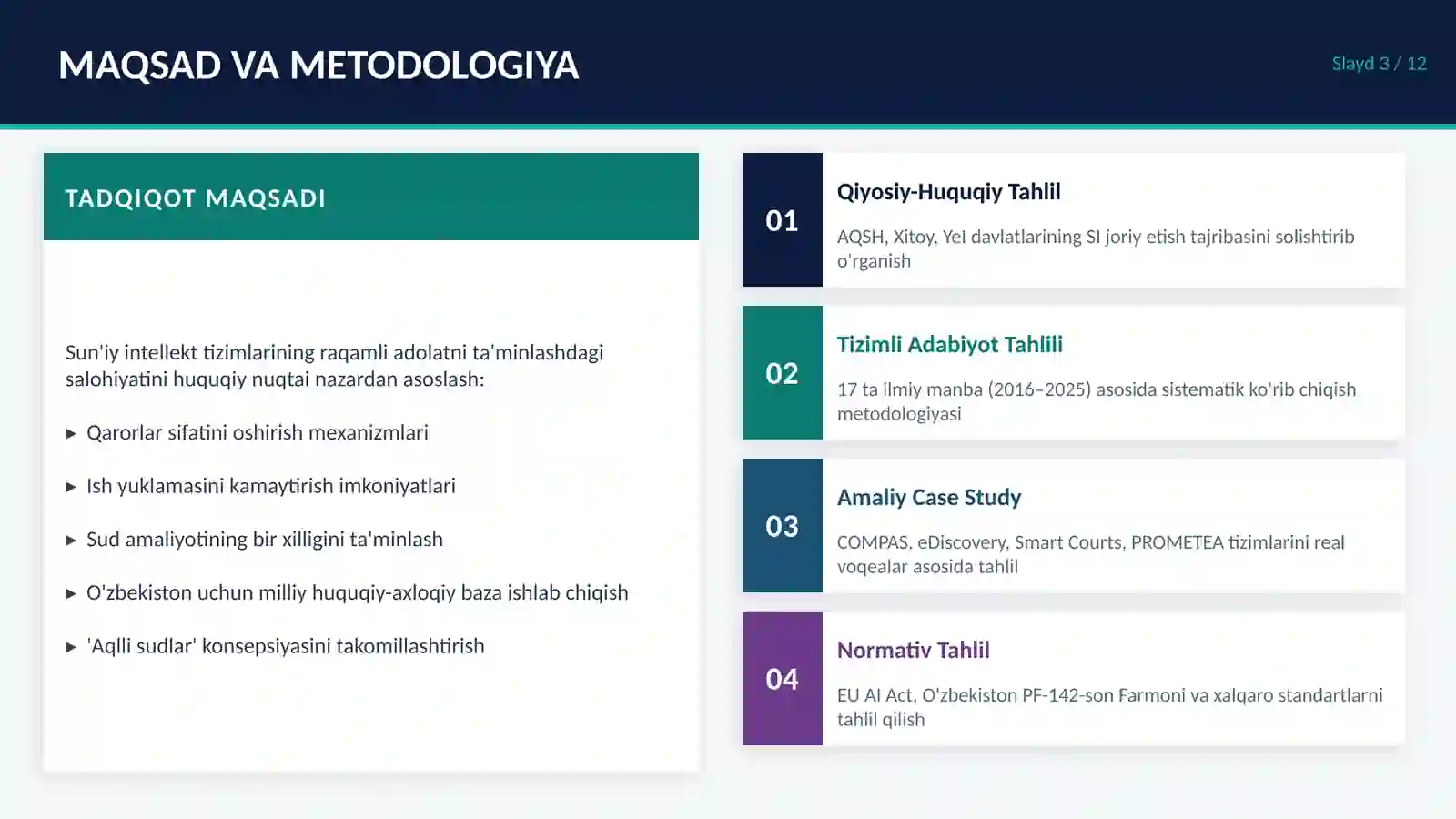1456x819 pixels.
Task: Click the paragraph starting Sun'iy intellekt tizimlarining
Action: point(334,366)
